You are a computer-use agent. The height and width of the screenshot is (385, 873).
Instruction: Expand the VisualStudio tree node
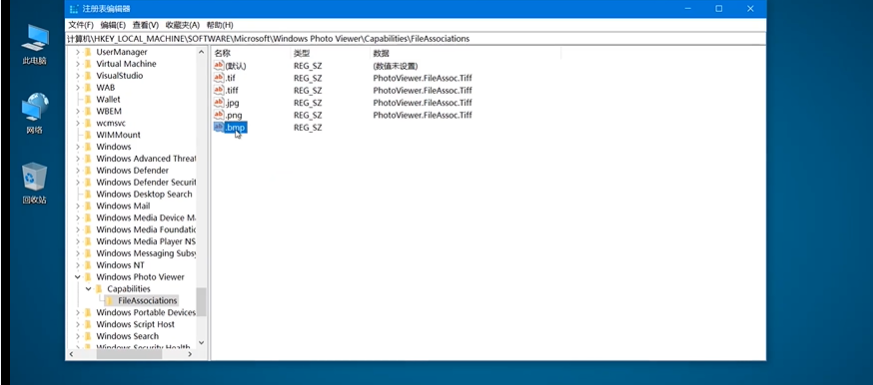pos(77,76)
